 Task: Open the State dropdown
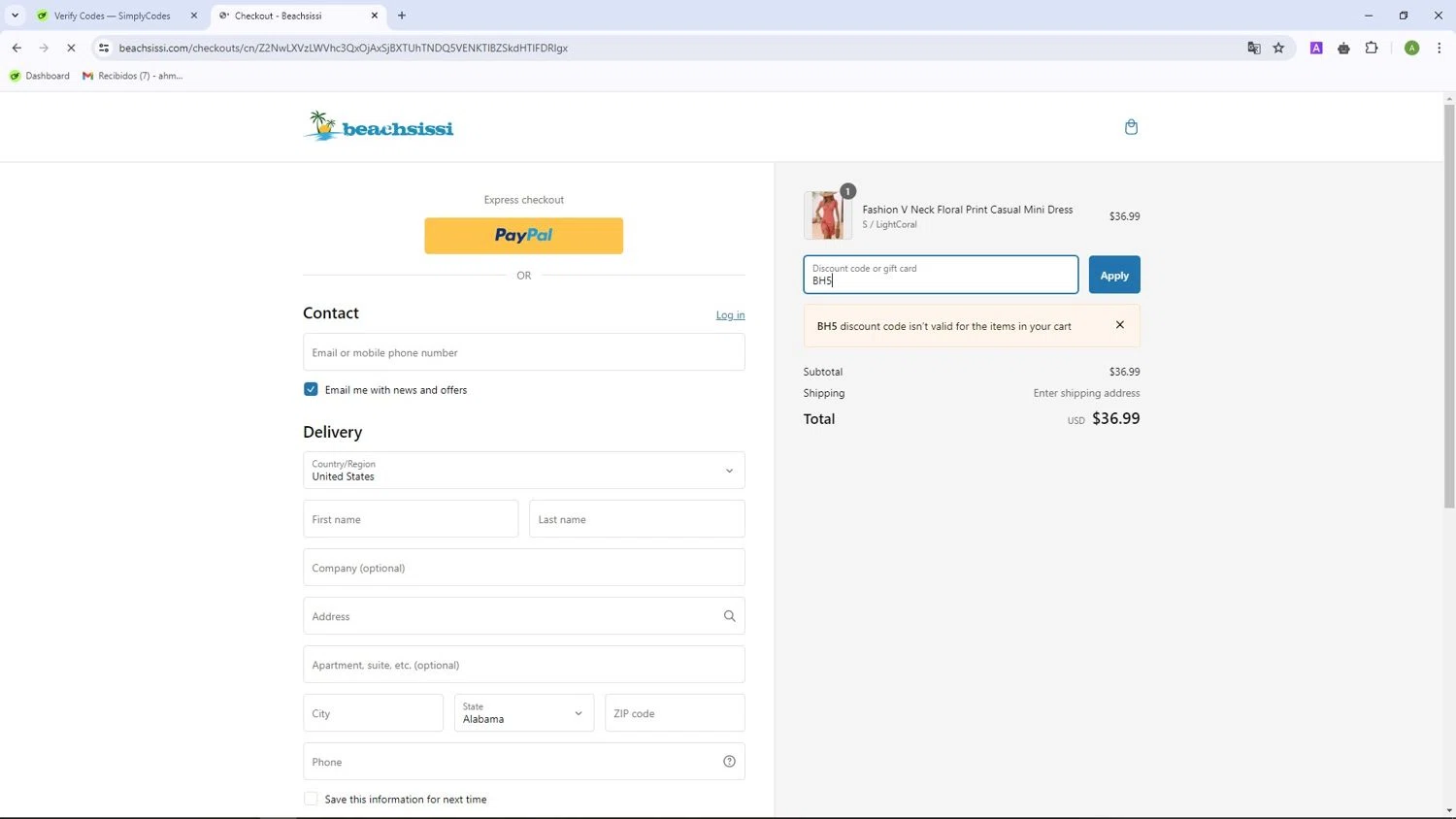coord(524,713)
